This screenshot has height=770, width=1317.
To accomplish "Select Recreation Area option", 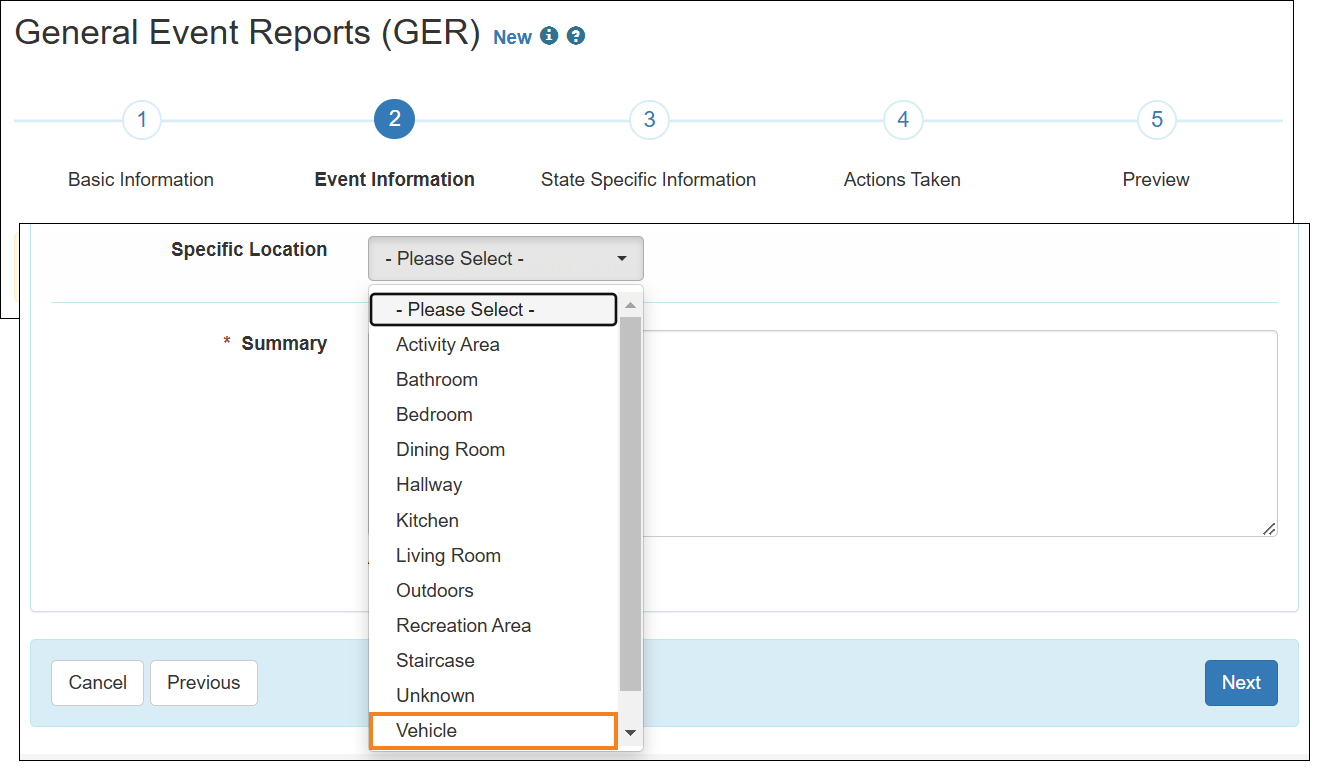I will click(494, 626).
